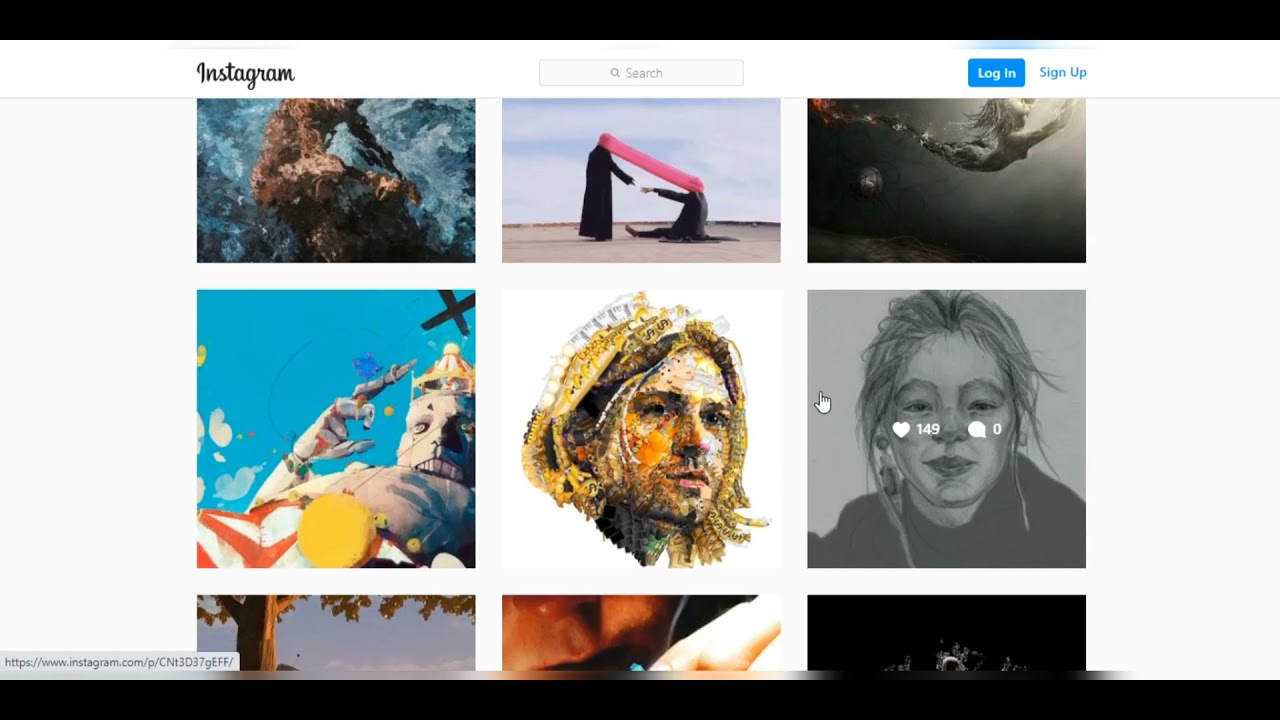Open the blue ocean rock painting post
1280x720 pixels.
[x=336, y=180]
